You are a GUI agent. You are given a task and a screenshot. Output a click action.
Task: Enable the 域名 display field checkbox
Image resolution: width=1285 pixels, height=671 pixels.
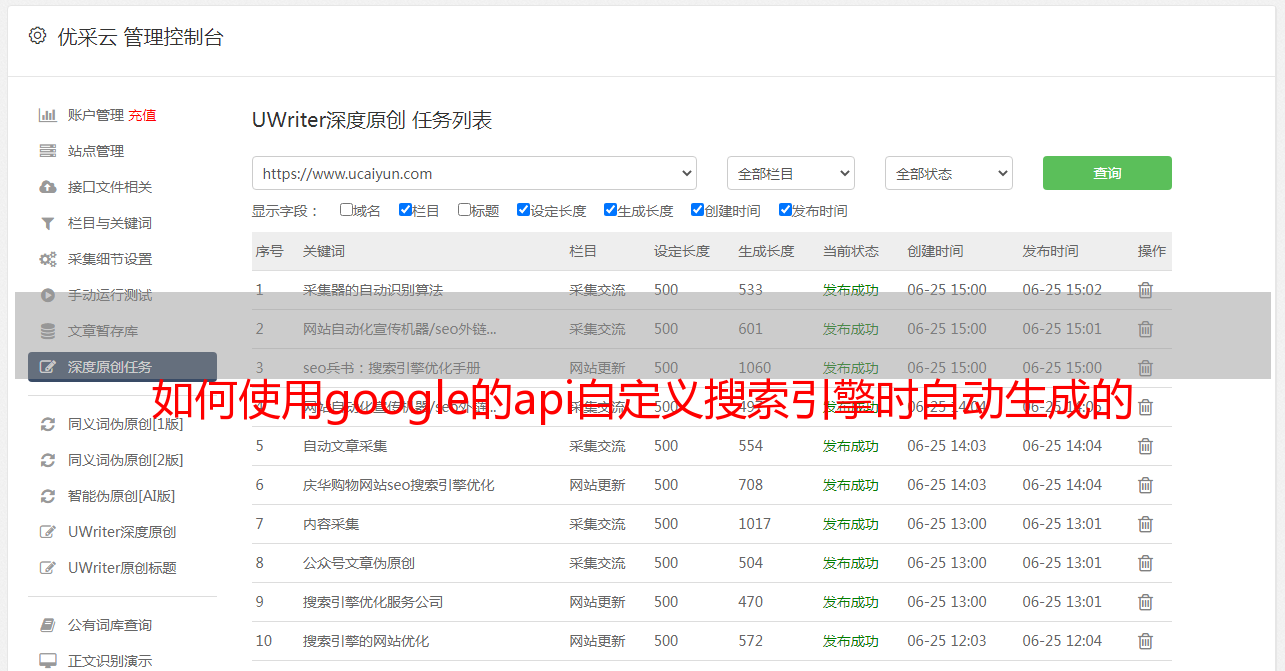click(x=346, y=210)
